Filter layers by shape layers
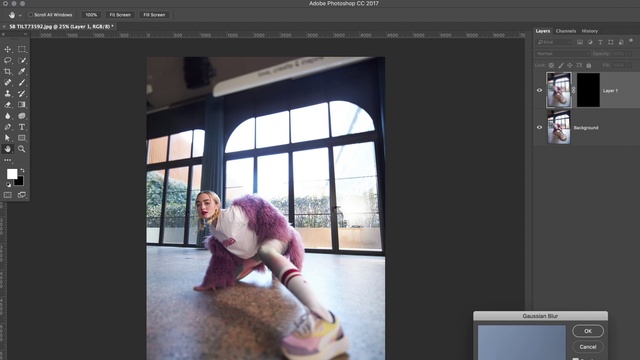 [x=611, y=42]
